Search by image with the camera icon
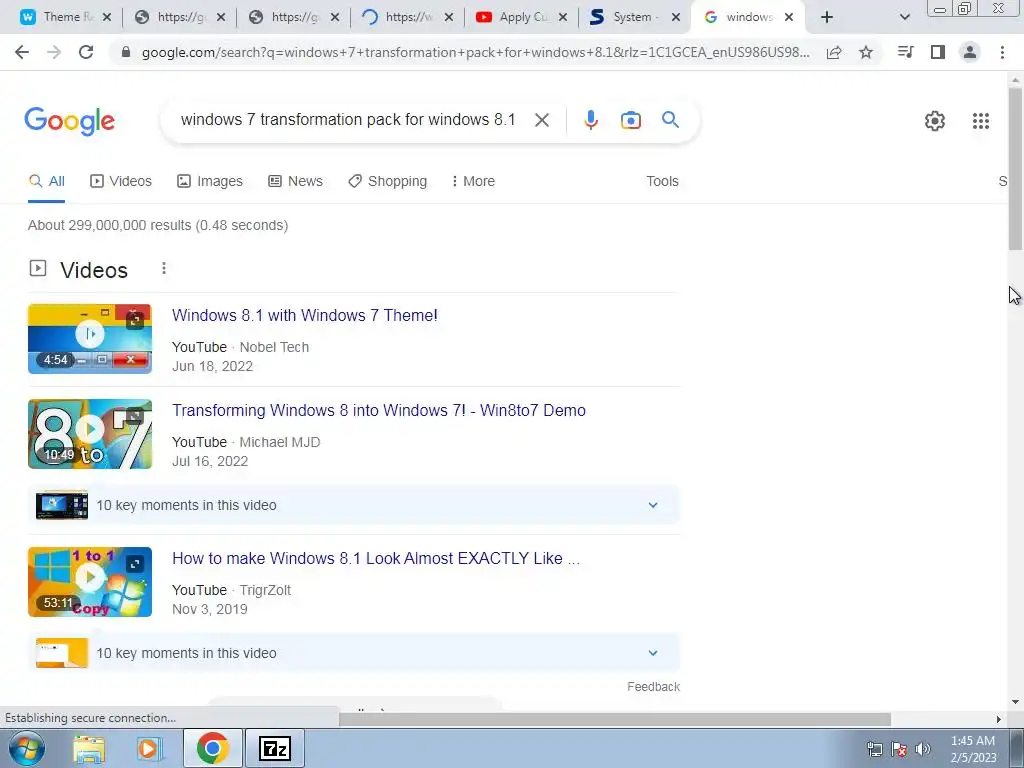This screenshot has height=768, width=1024. (631, 120)
